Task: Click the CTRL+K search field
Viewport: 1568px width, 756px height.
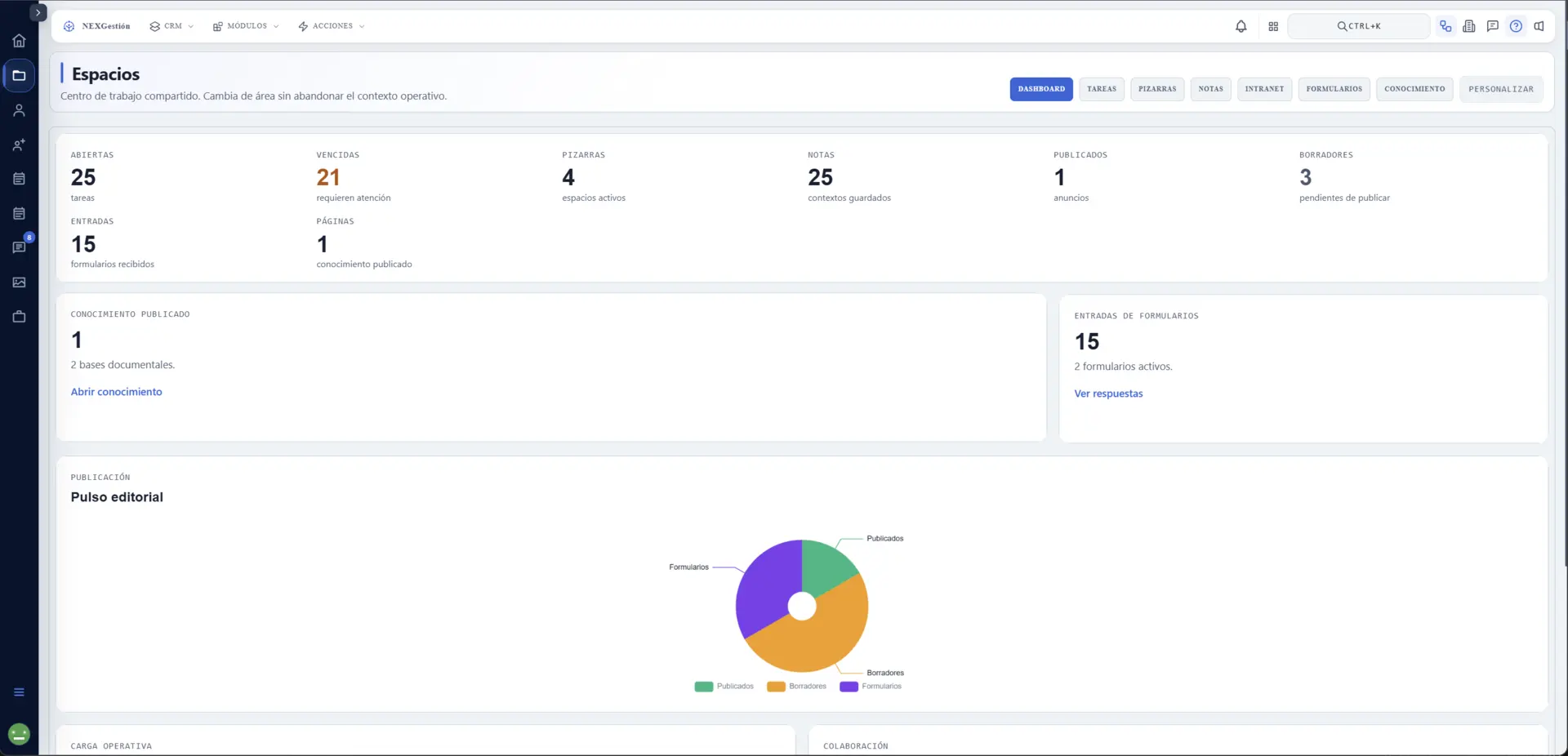Action: point(1358,26)
